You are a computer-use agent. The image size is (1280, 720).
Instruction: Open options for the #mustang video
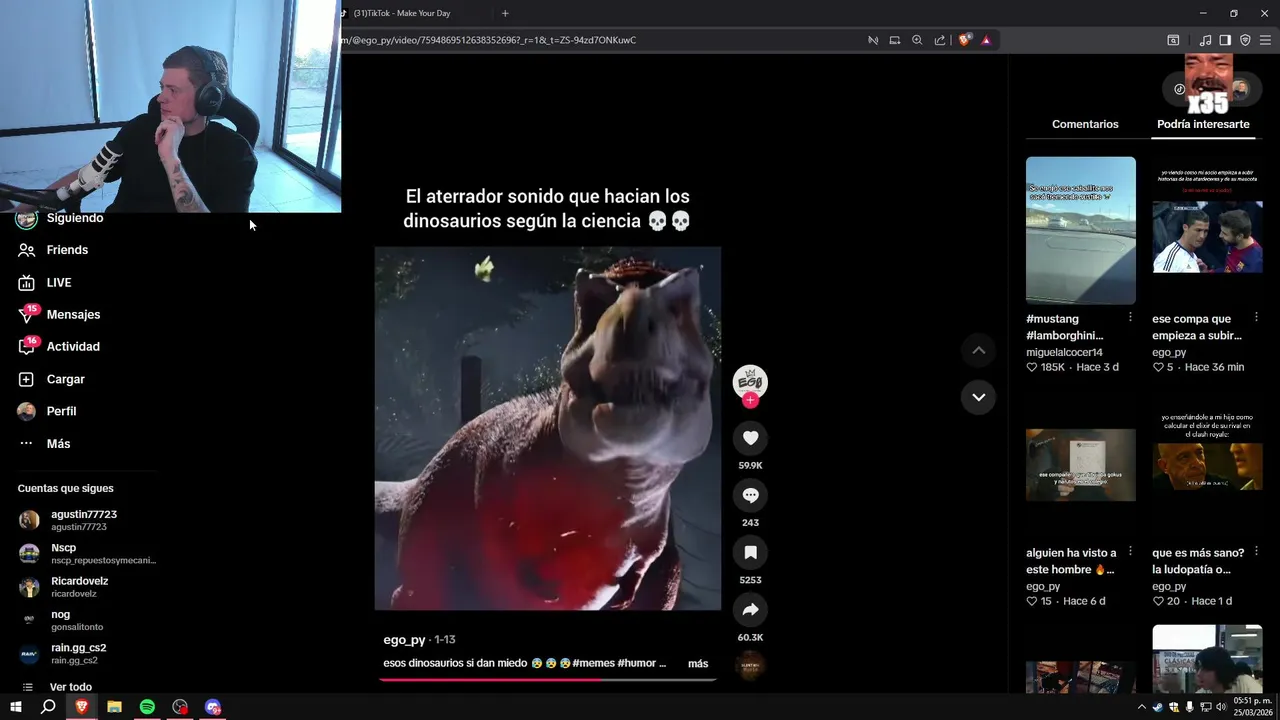(1130, 317)
